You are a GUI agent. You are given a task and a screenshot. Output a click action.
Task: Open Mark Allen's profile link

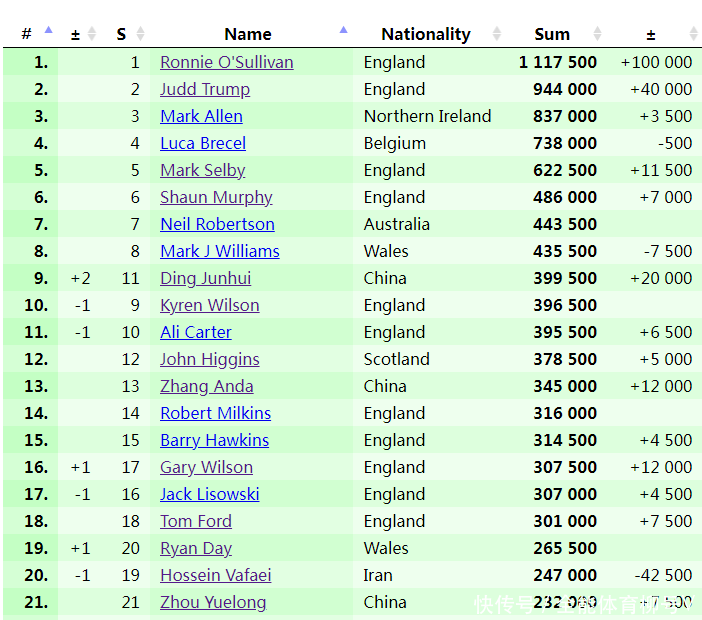(x=201, y=116)
